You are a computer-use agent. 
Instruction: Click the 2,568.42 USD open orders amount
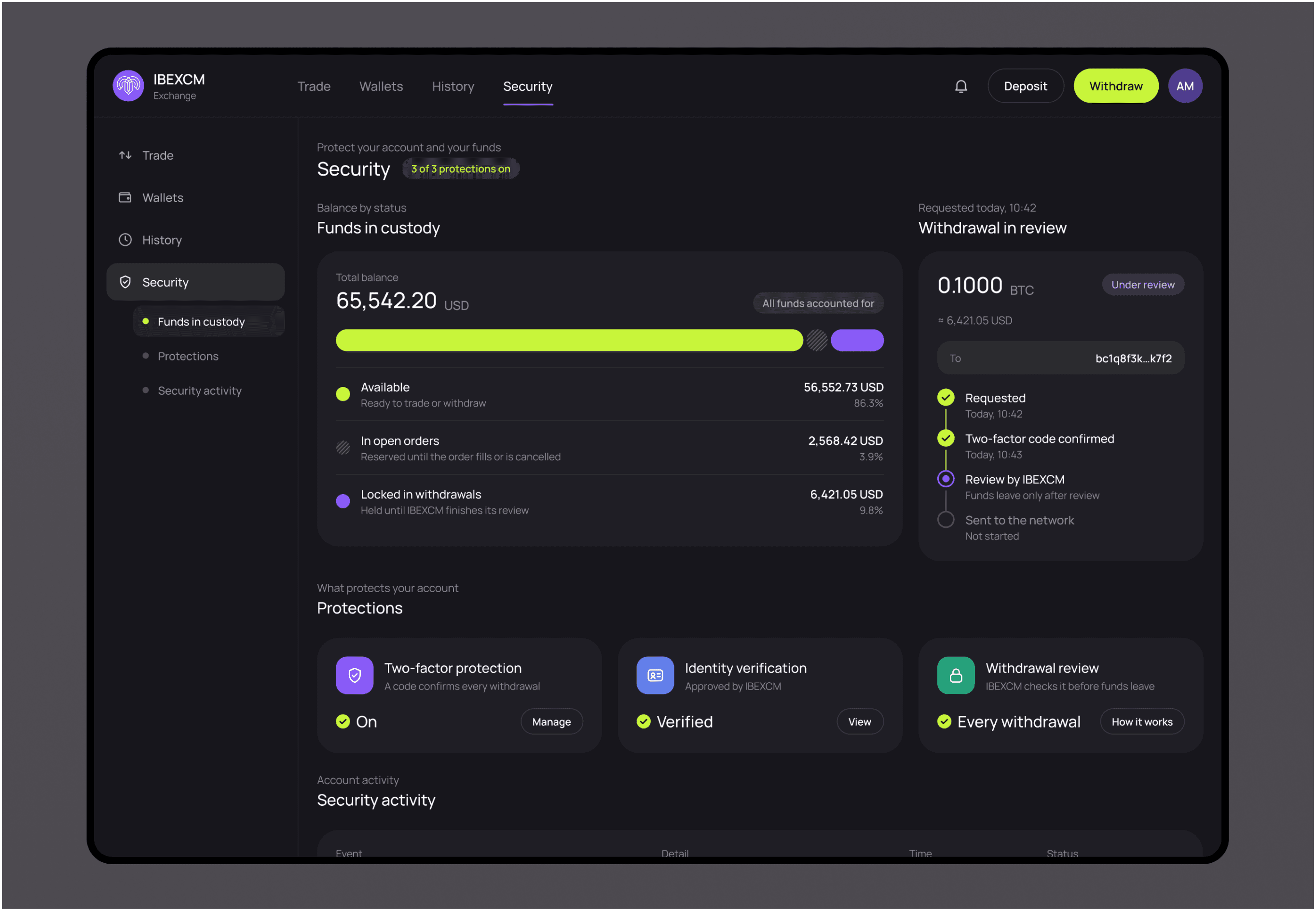pos(845,441)
